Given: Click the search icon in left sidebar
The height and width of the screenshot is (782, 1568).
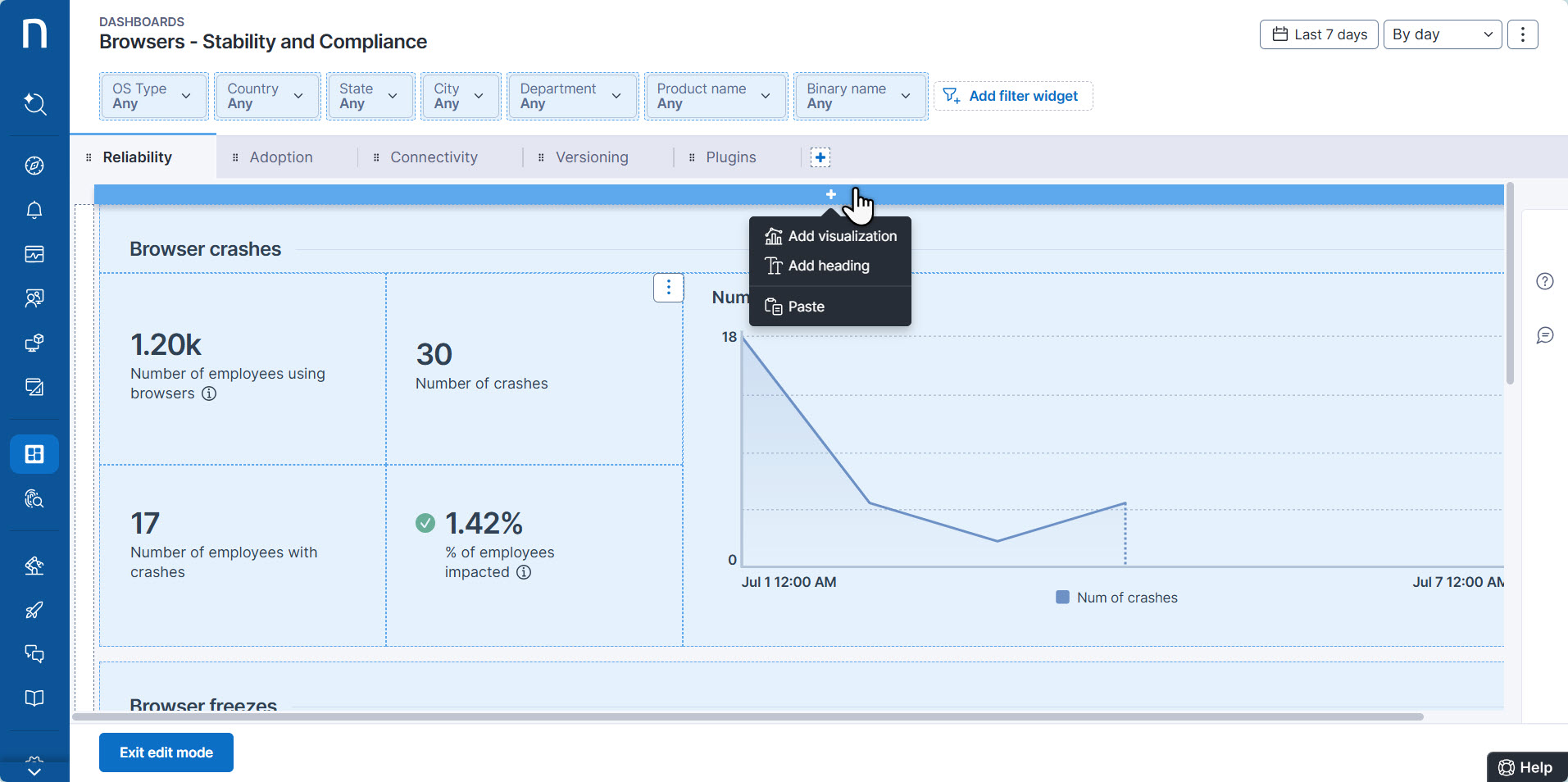Looking at the screenshot, I should pyautogui.click(x=34, y=104).
